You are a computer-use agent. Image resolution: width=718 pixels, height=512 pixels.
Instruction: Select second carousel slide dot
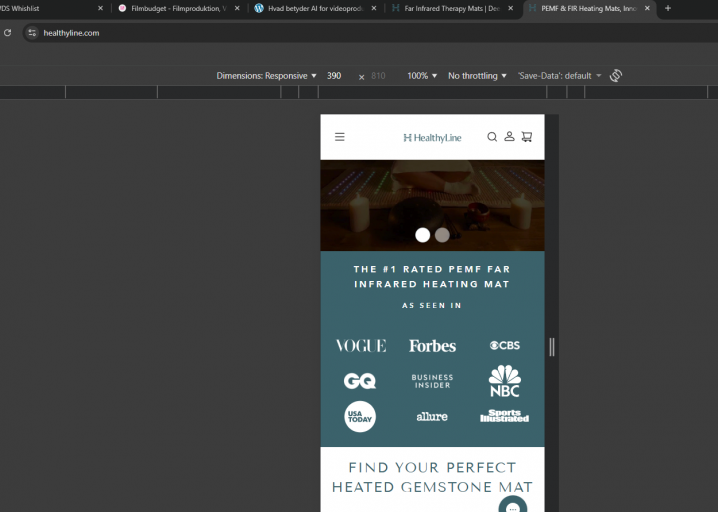click(442, 235)
